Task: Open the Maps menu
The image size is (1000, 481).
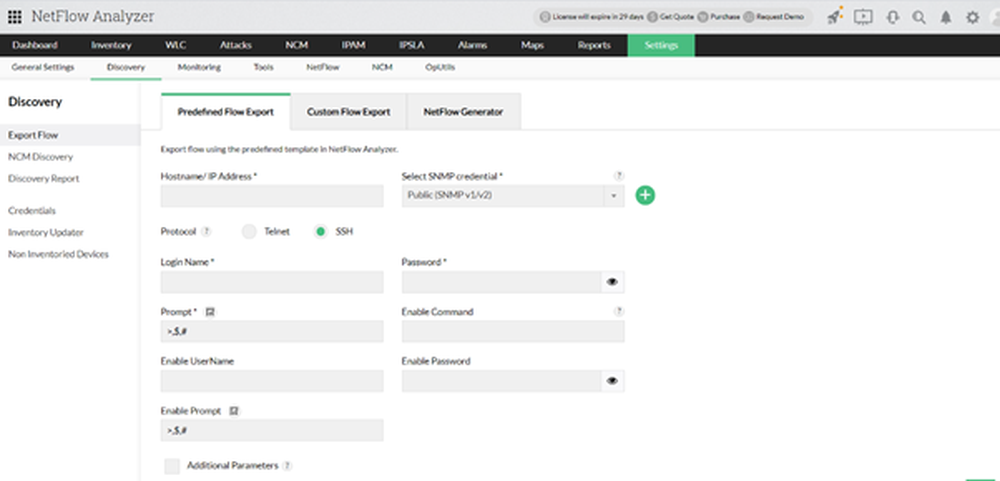Action: point(532,45)
